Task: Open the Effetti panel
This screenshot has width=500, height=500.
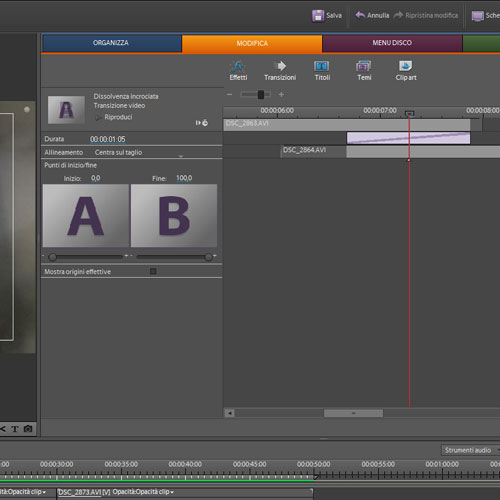Action: (238, 70)
